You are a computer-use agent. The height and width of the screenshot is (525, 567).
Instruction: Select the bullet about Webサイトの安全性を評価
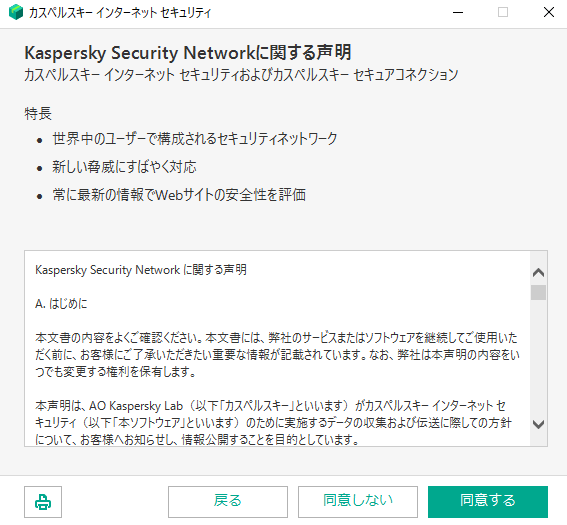point(179,195)
